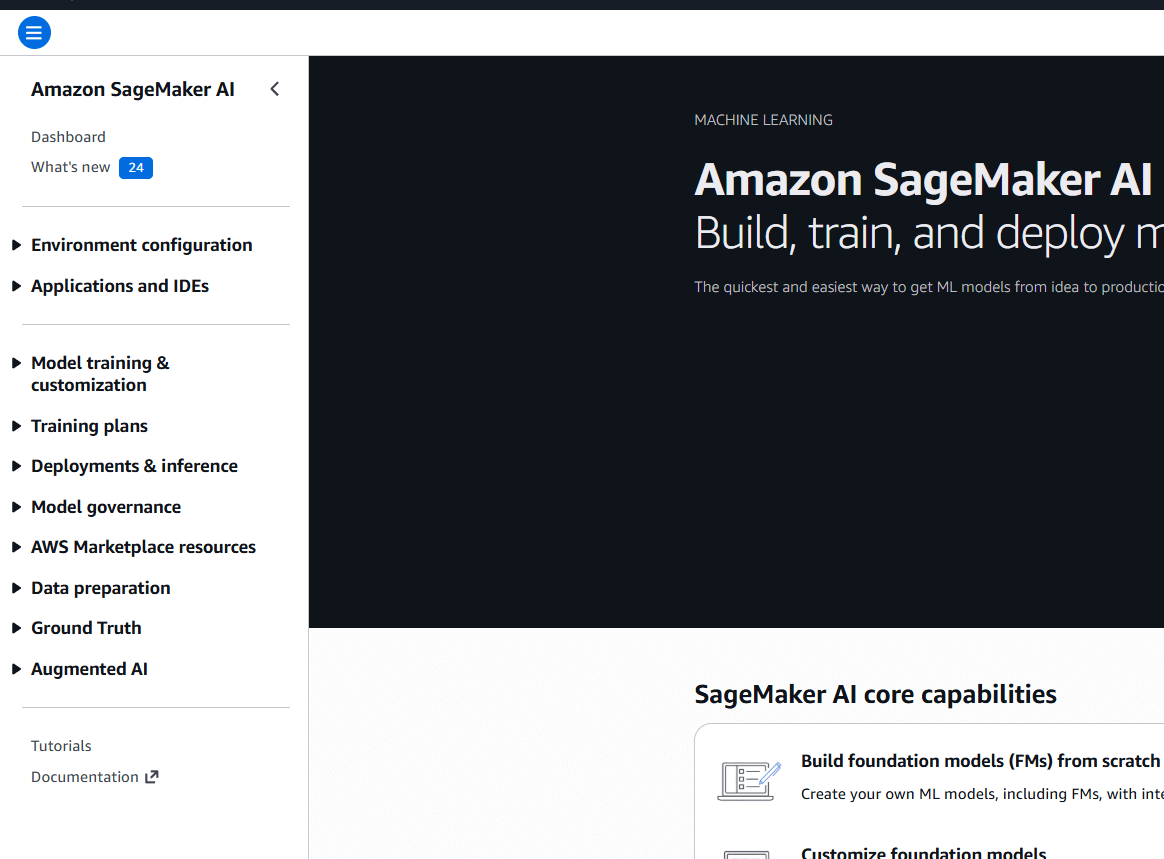Click the foundation models checklist icon
Screen dimensions: 1164x859
(748, 780)
